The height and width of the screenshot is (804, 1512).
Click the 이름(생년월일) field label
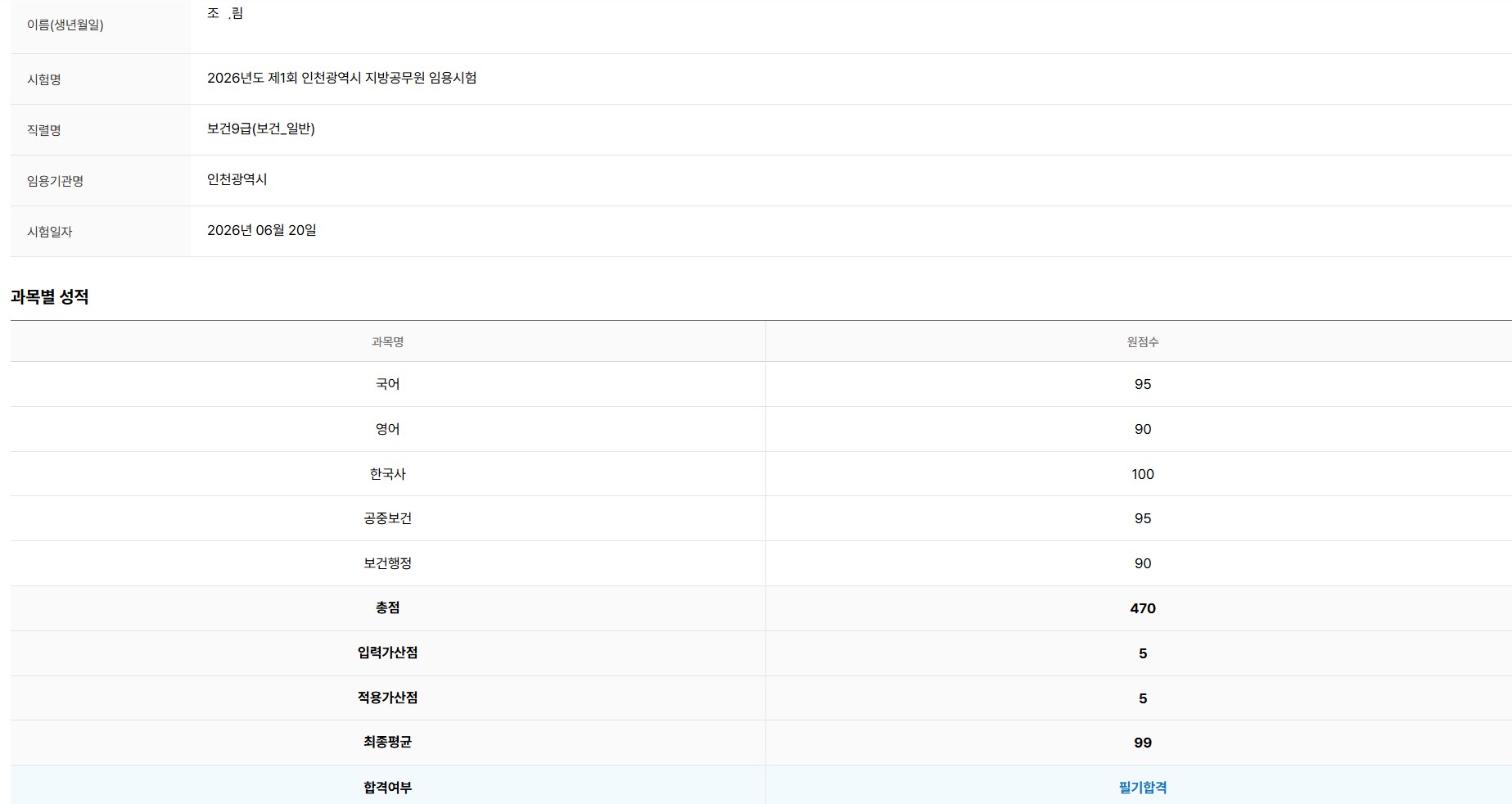[65, 25]
